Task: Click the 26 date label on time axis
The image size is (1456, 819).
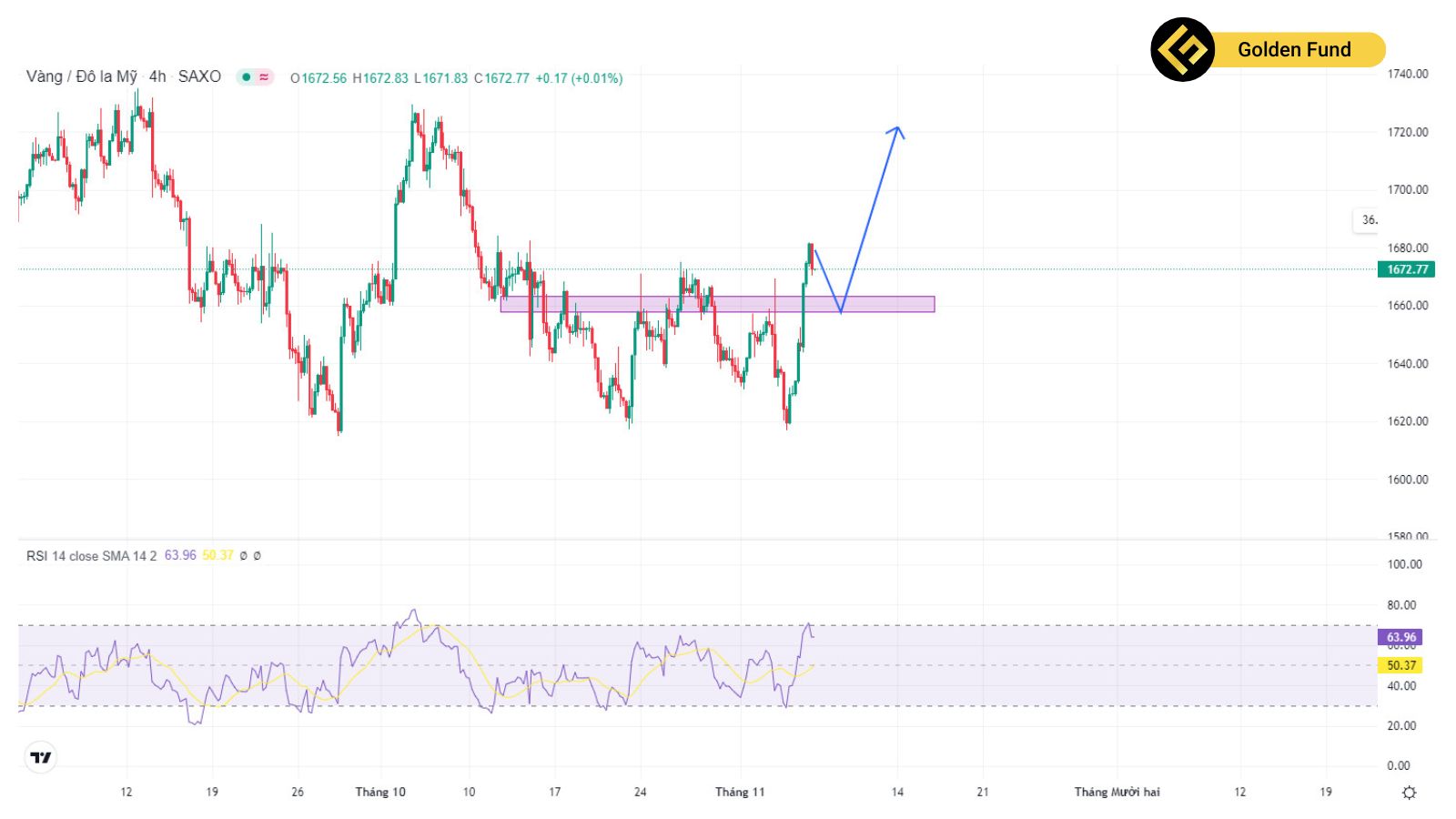Action: tap(298, 792)
